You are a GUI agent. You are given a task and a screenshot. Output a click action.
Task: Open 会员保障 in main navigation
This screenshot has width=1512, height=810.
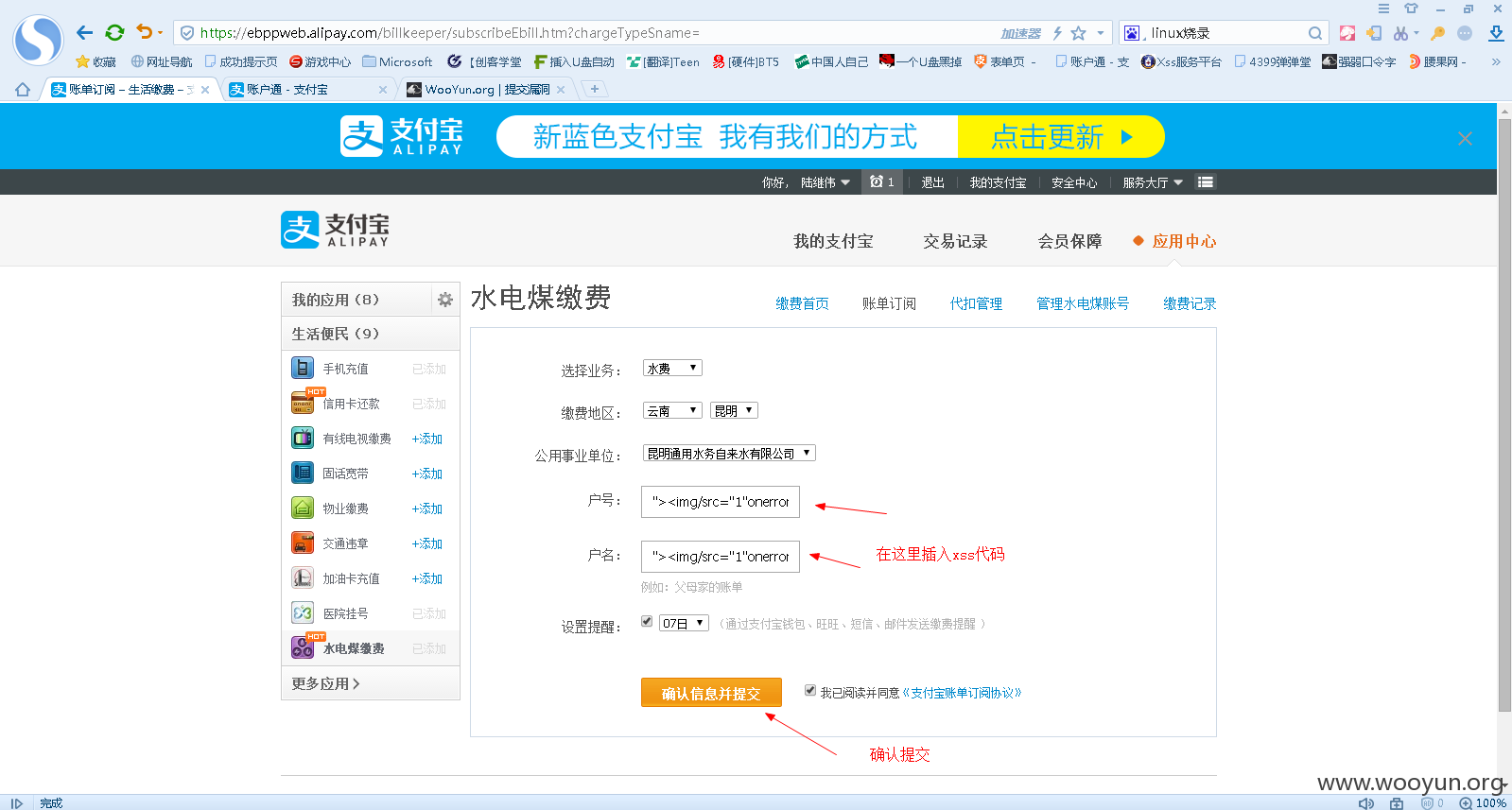coord(1069,241)
